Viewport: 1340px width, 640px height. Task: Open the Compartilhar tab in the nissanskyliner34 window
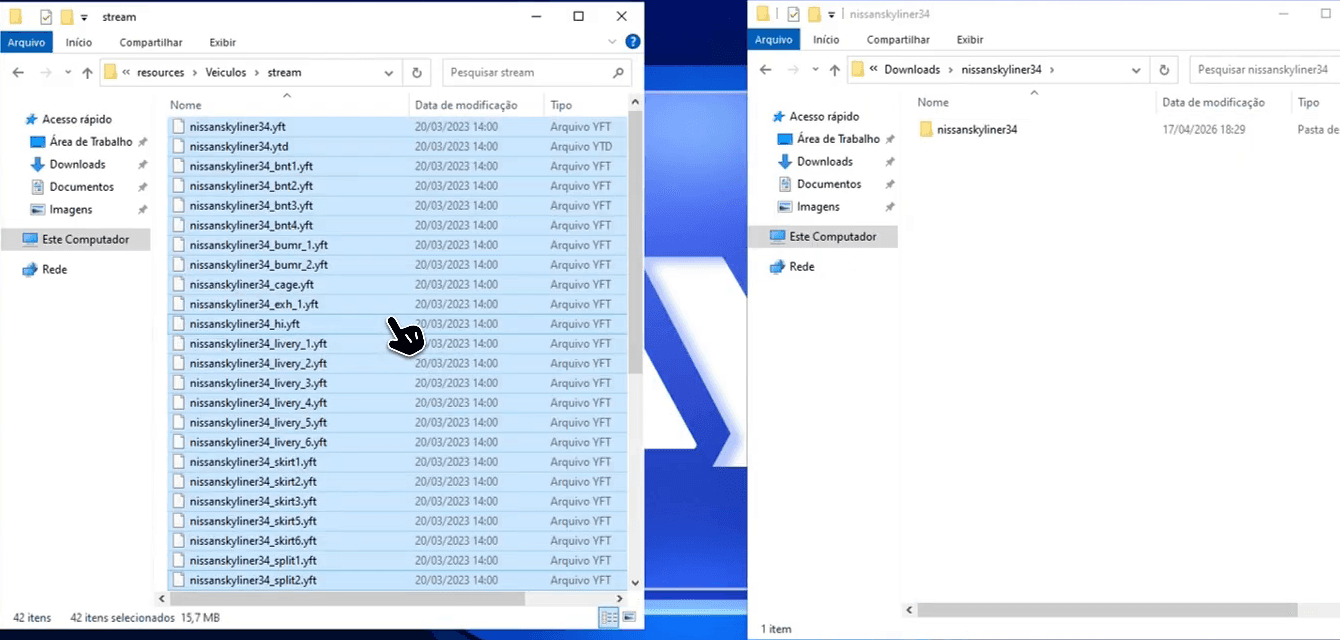click(x=898, y=39)
